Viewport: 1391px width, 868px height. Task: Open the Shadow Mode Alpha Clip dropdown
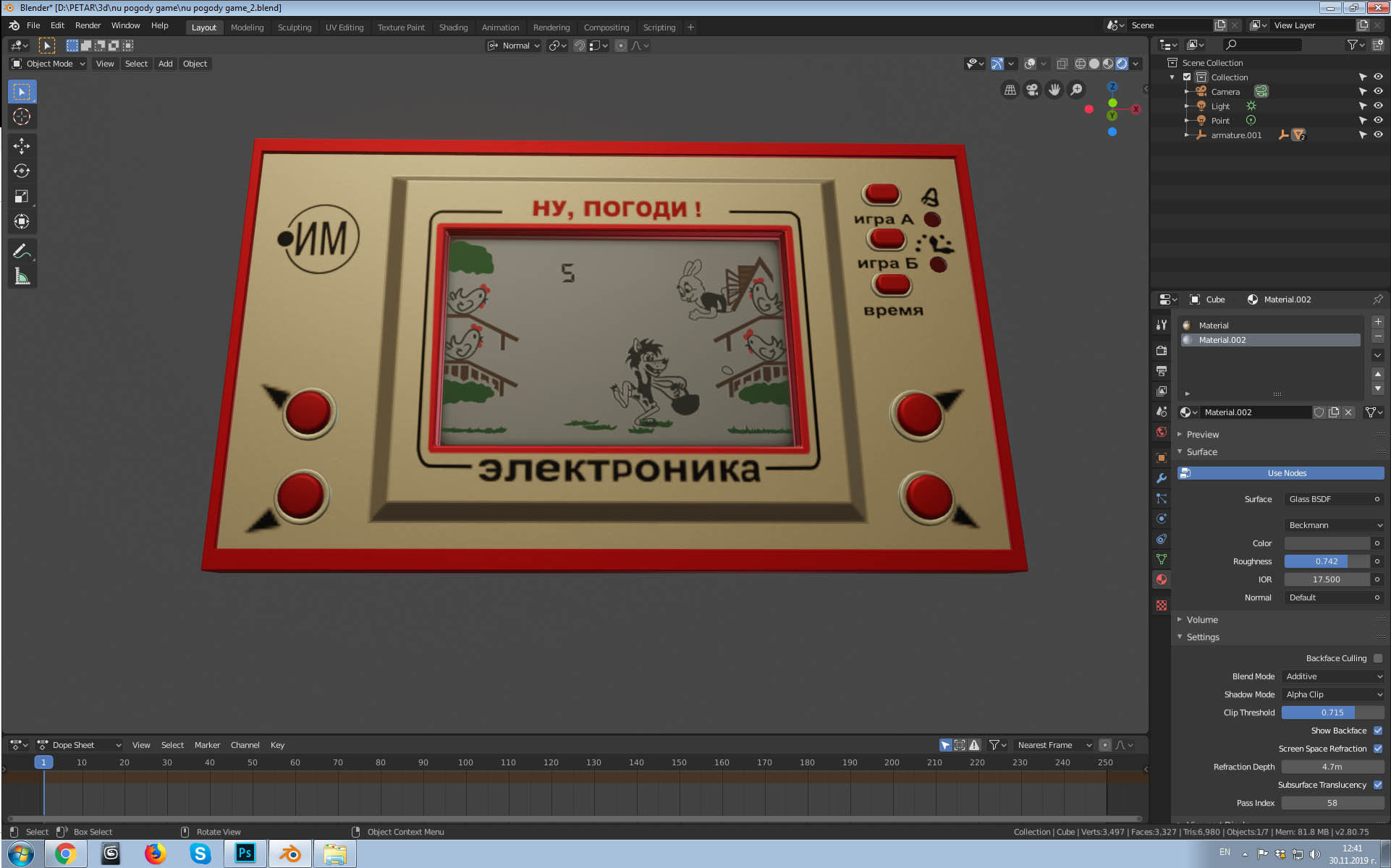pos(1333,694)
